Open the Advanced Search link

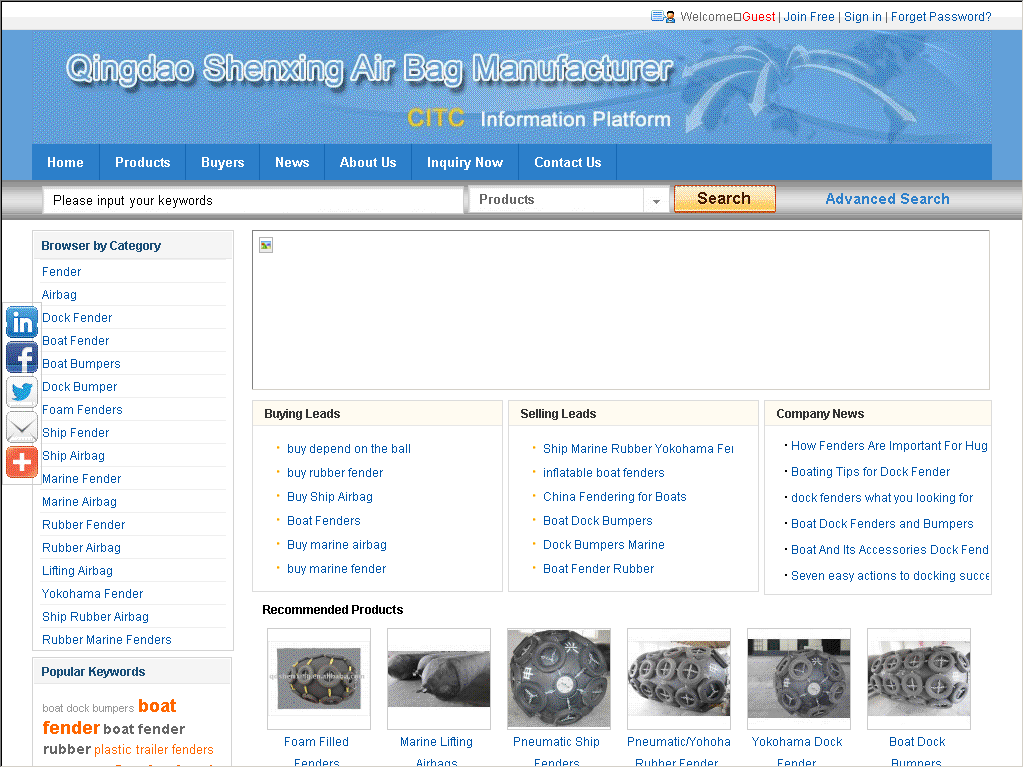[x=887, y=199]
